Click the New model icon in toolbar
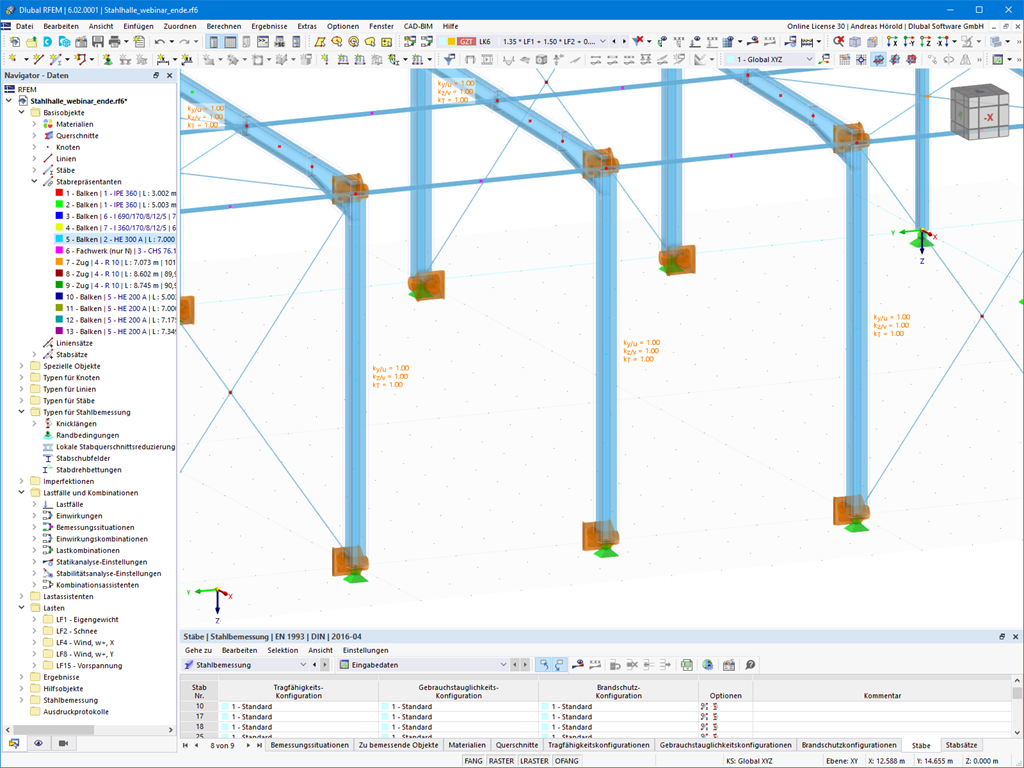Image resolution: width=1024 pixels, height=768 pixels. point(14,42)
